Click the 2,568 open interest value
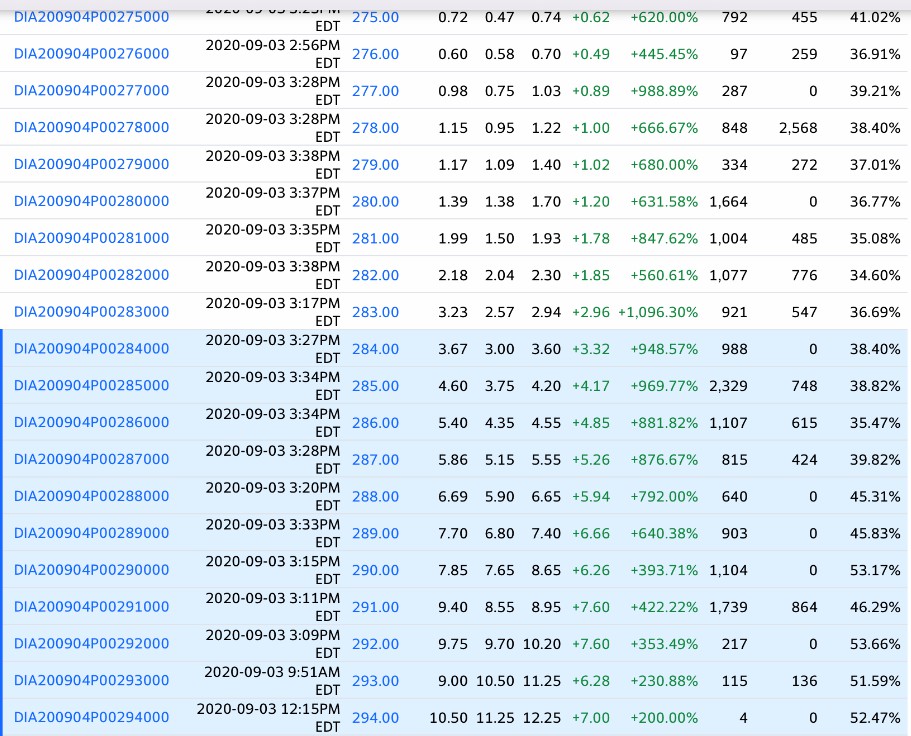This screenshot has height=736, width=911. [x=798, y=128]
